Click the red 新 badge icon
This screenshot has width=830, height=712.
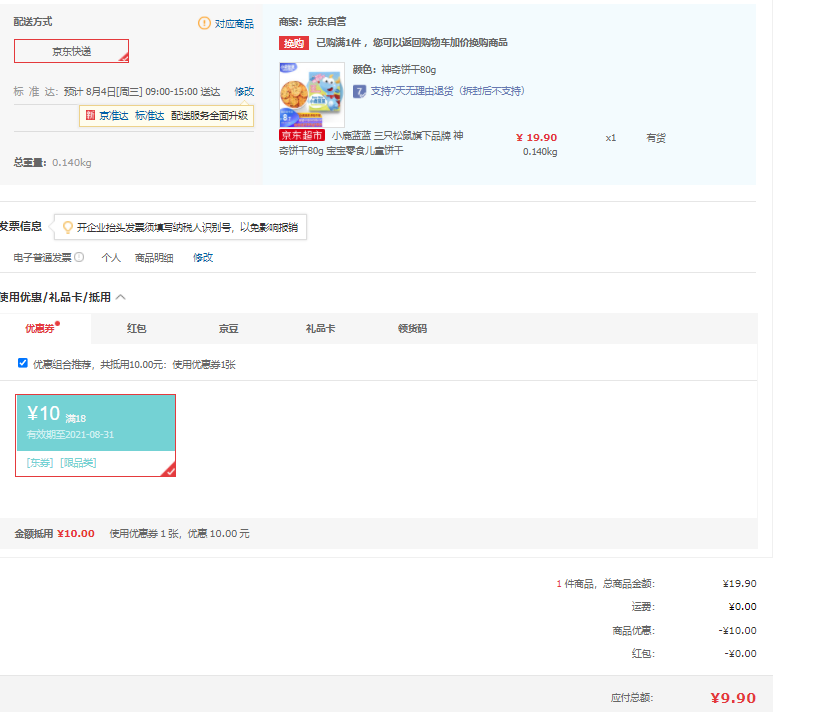[x=90, y=115]
